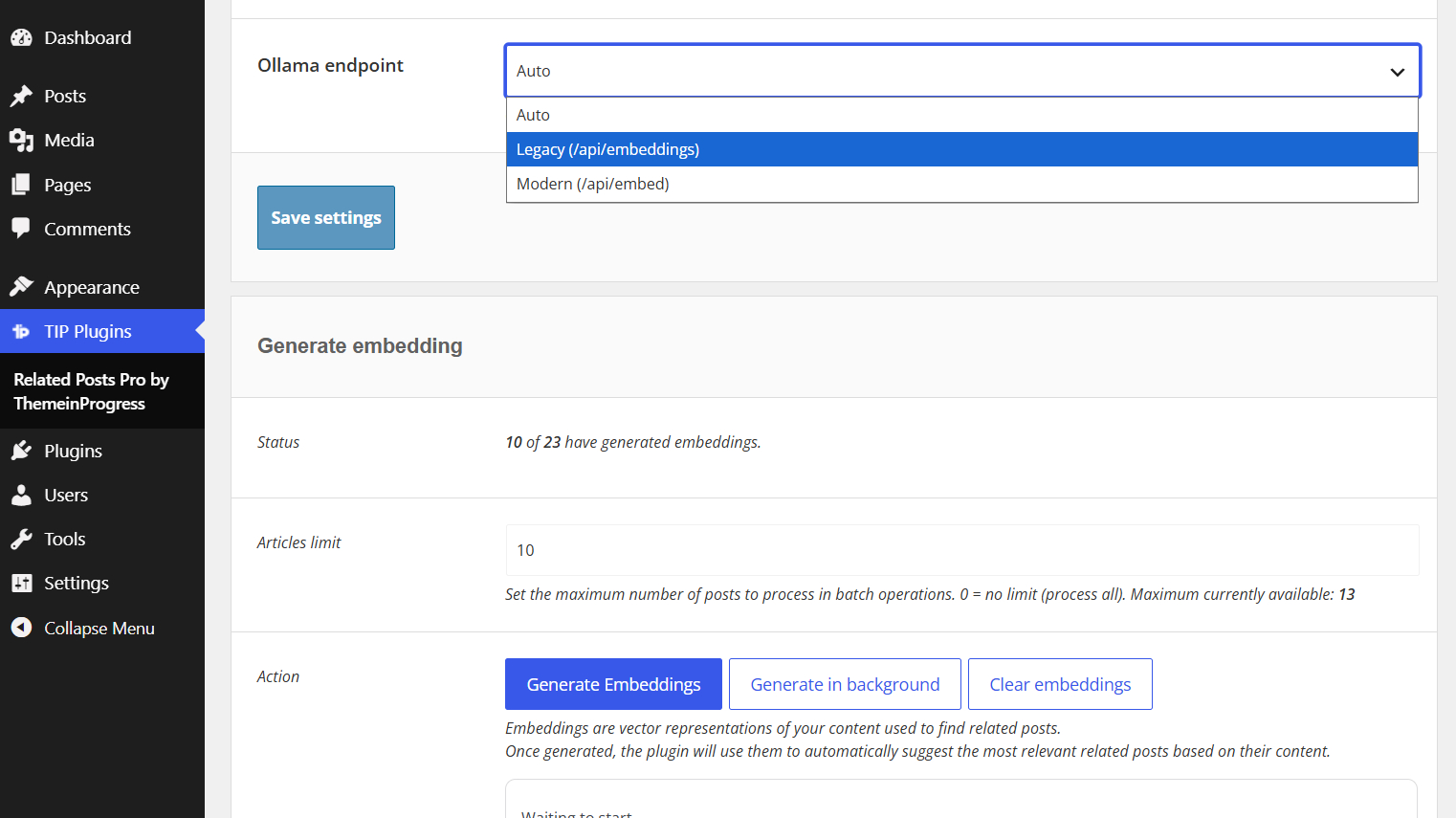
Task: Click the Dashboard gauge icon
Action: point(21,38)
